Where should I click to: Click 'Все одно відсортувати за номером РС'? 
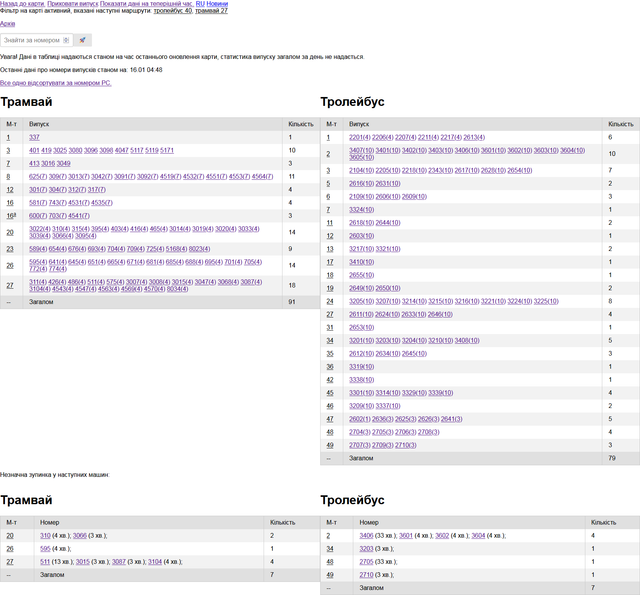point(56,83)
